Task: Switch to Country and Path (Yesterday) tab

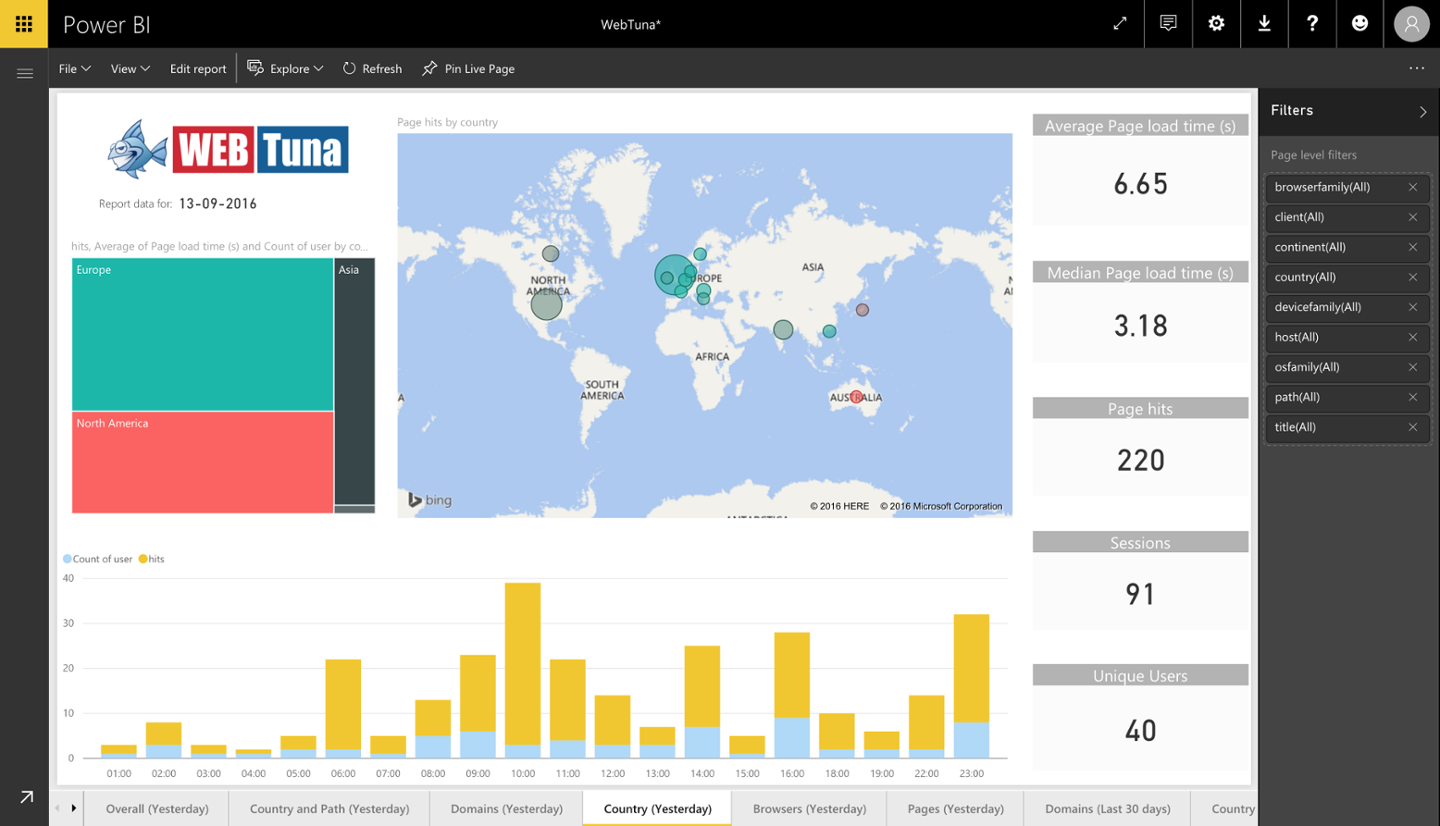Action: click(329, 808)
